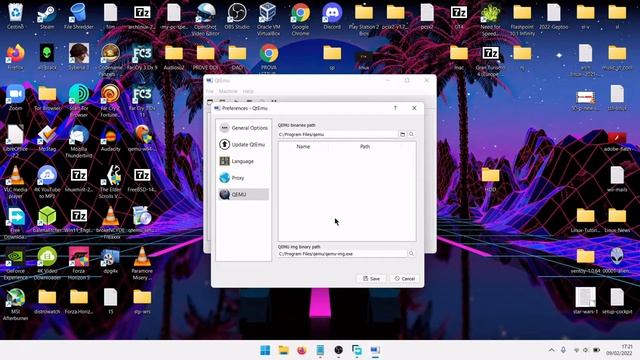
Task: Open File menu in QtEmu main window
Action: (x=210, y=91)
